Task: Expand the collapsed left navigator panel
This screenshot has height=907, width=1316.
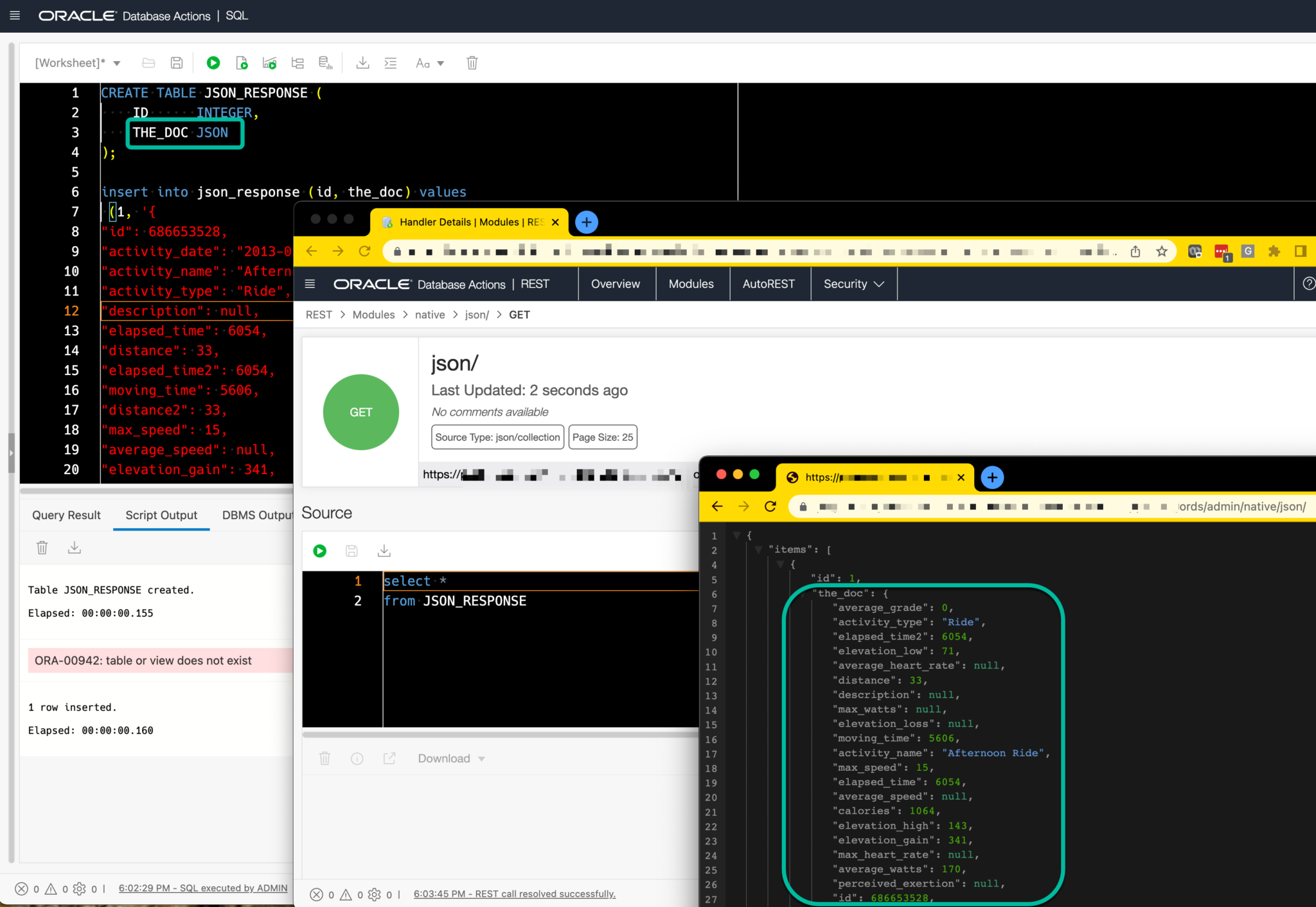Action: [x=11, y=453]
